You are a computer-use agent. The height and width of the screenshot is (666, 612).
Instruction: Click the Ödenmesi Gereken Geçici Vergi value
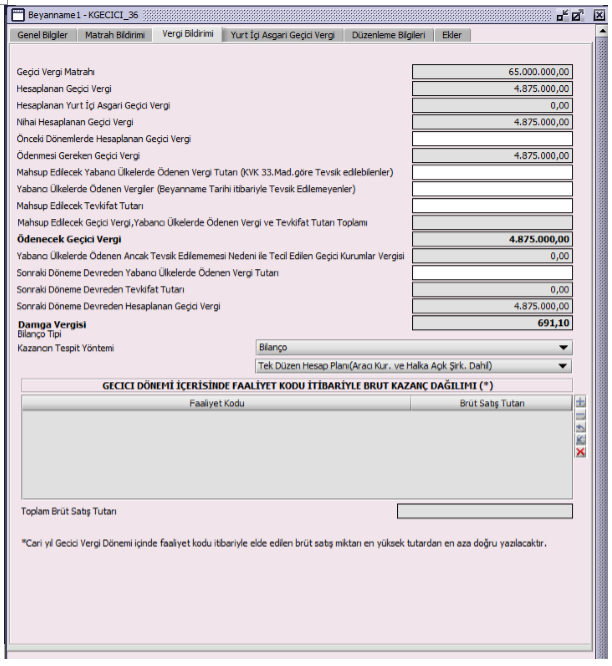coord(492,156)
